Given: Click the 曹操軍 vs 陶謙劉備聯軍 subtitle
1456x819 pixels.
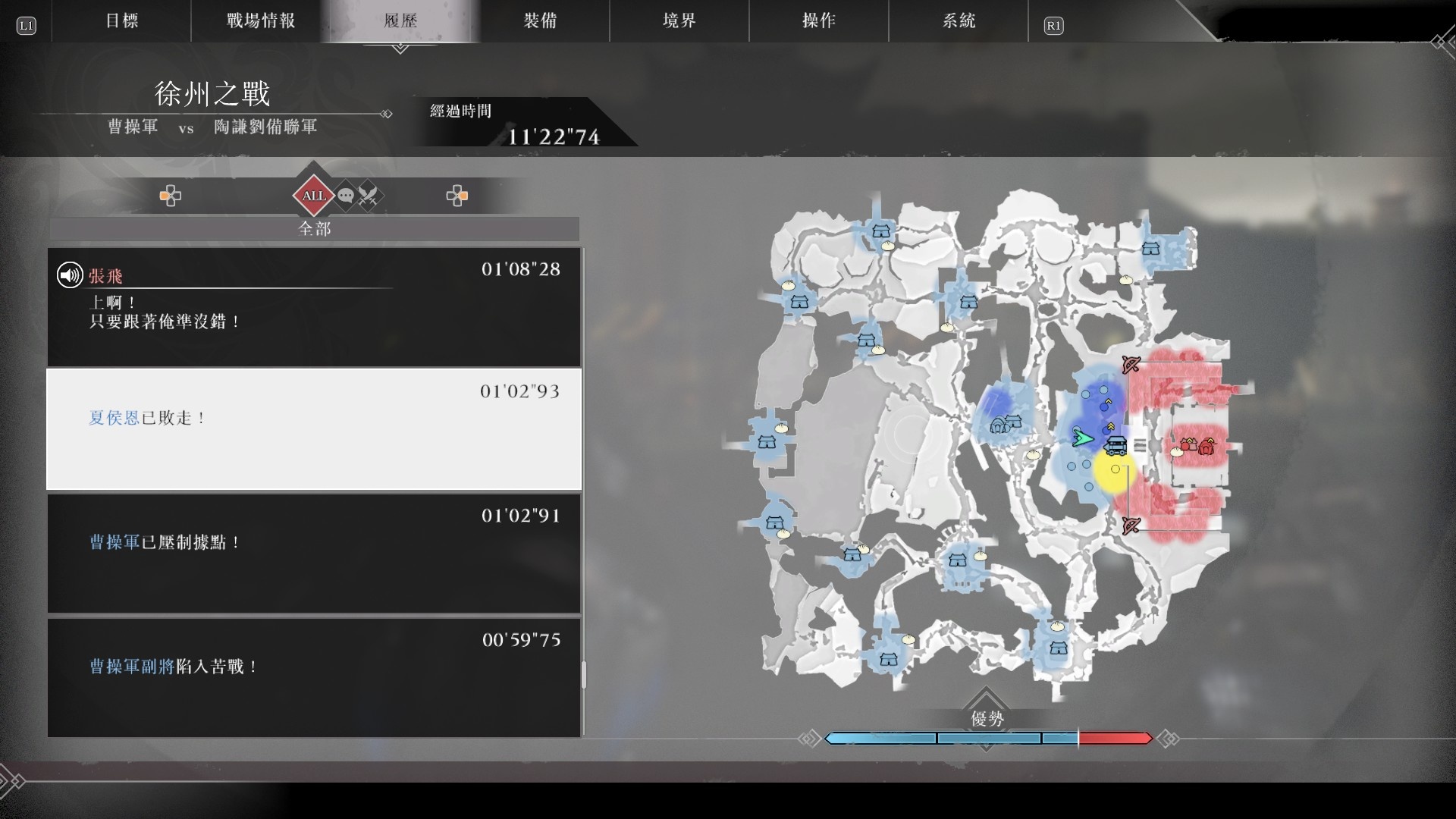Looking at the screenshot, I should click(212, 127).
